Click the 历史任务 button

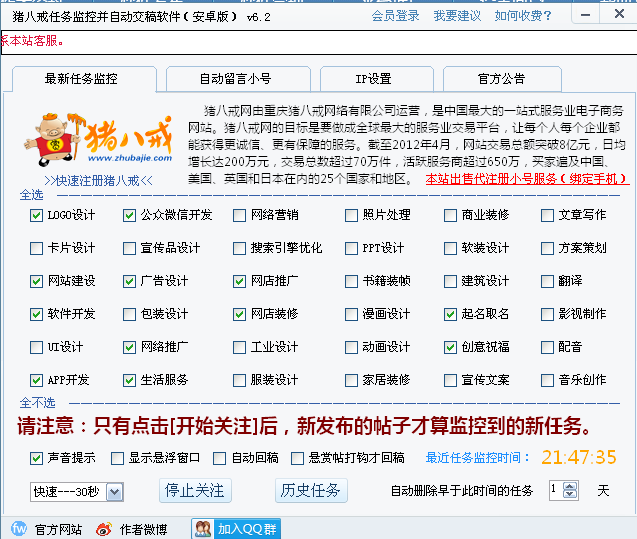pyautogui.click(x=311, y=491)
